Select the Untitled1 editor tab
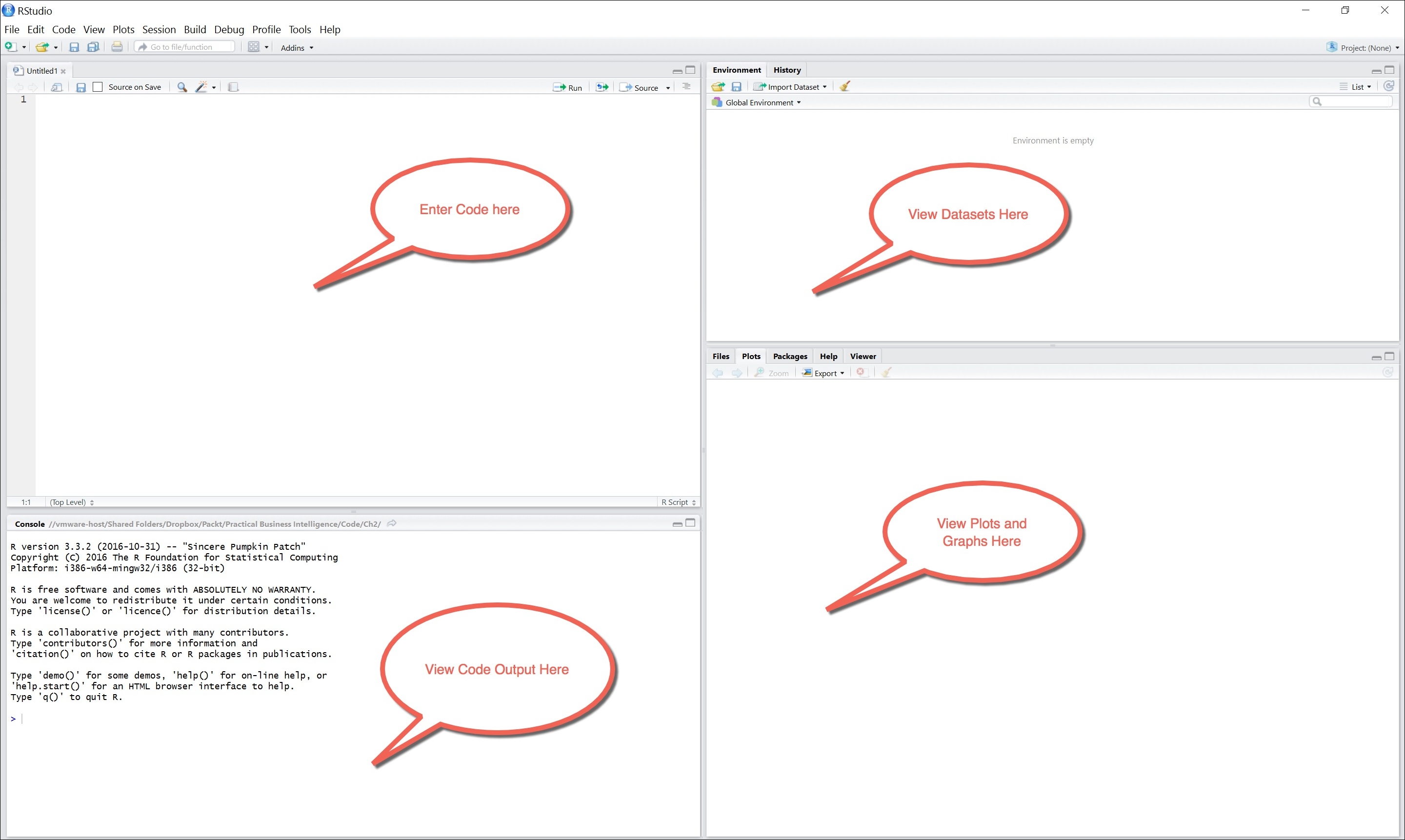 [x=39, y=71]
